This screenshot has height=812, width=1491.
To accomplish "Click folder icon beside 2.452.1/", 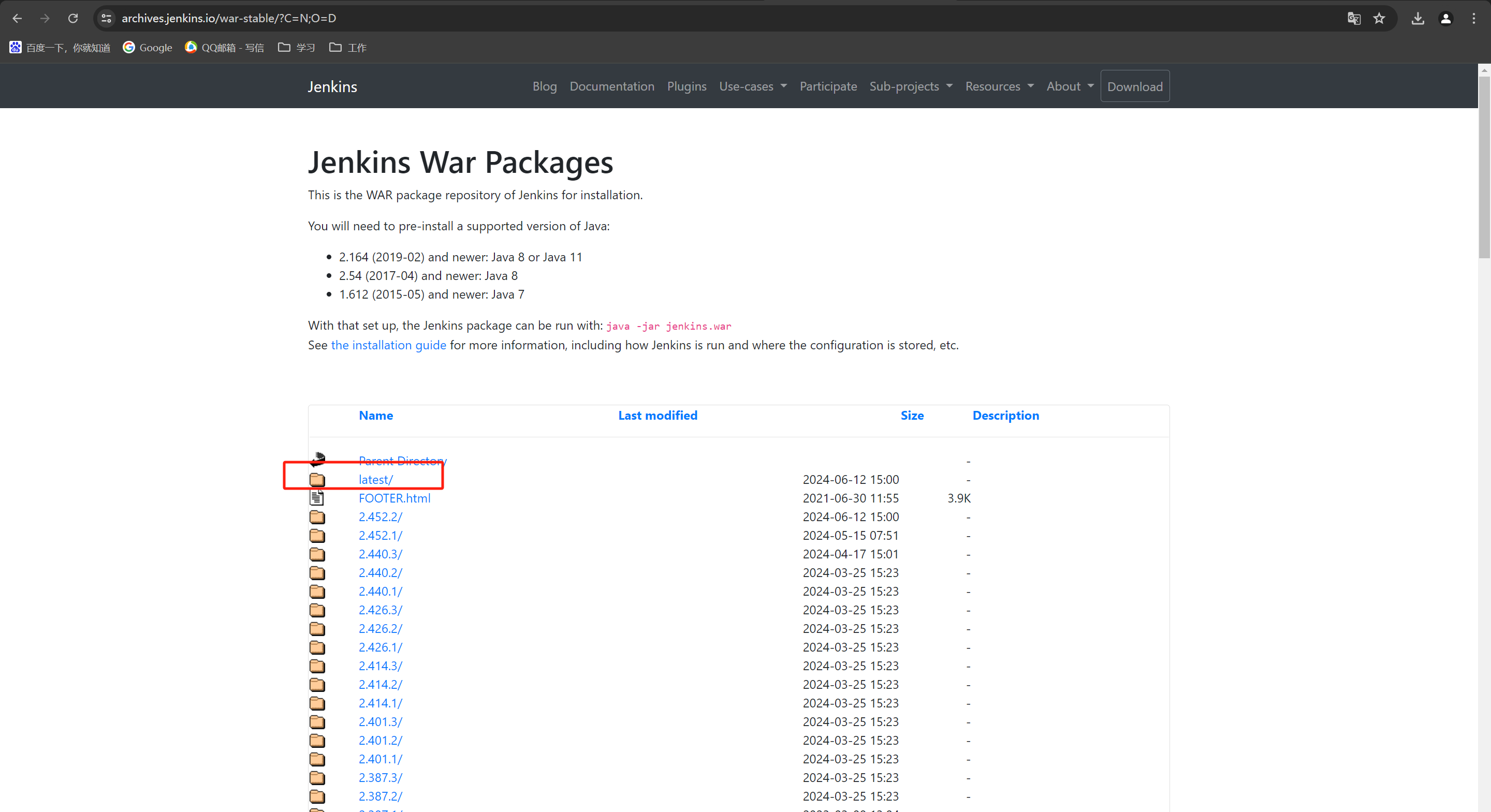I will [x=317, y=535].
